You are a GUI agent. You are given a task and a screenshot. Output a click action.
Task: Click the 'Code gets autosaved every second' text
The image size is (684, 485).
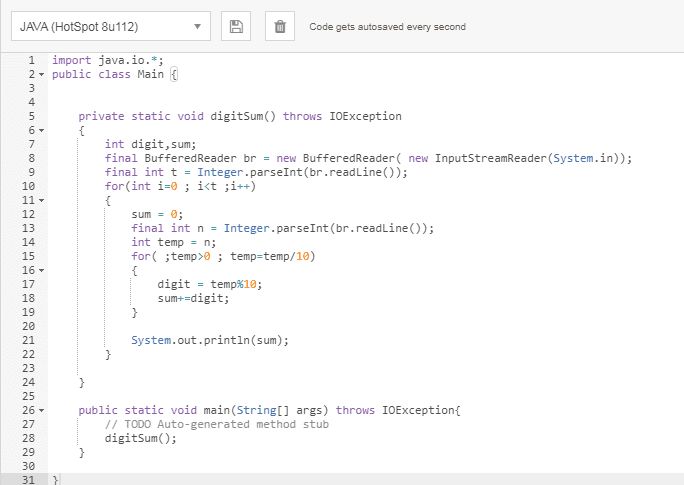point(387,27)
